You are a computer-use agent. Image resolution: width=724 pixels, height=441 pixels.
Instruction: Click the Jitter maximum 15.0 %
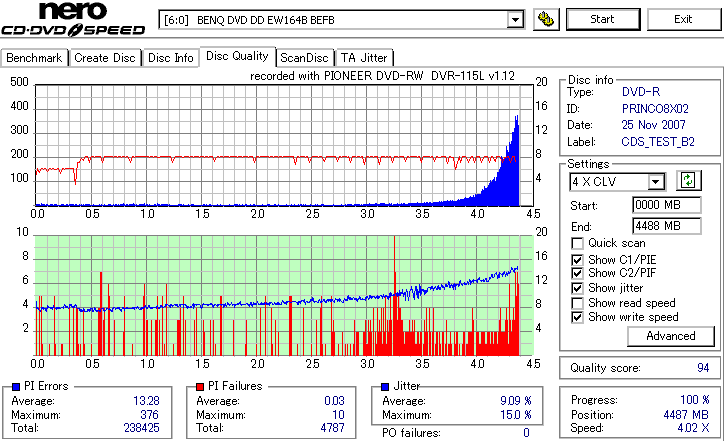coord(516,415)
